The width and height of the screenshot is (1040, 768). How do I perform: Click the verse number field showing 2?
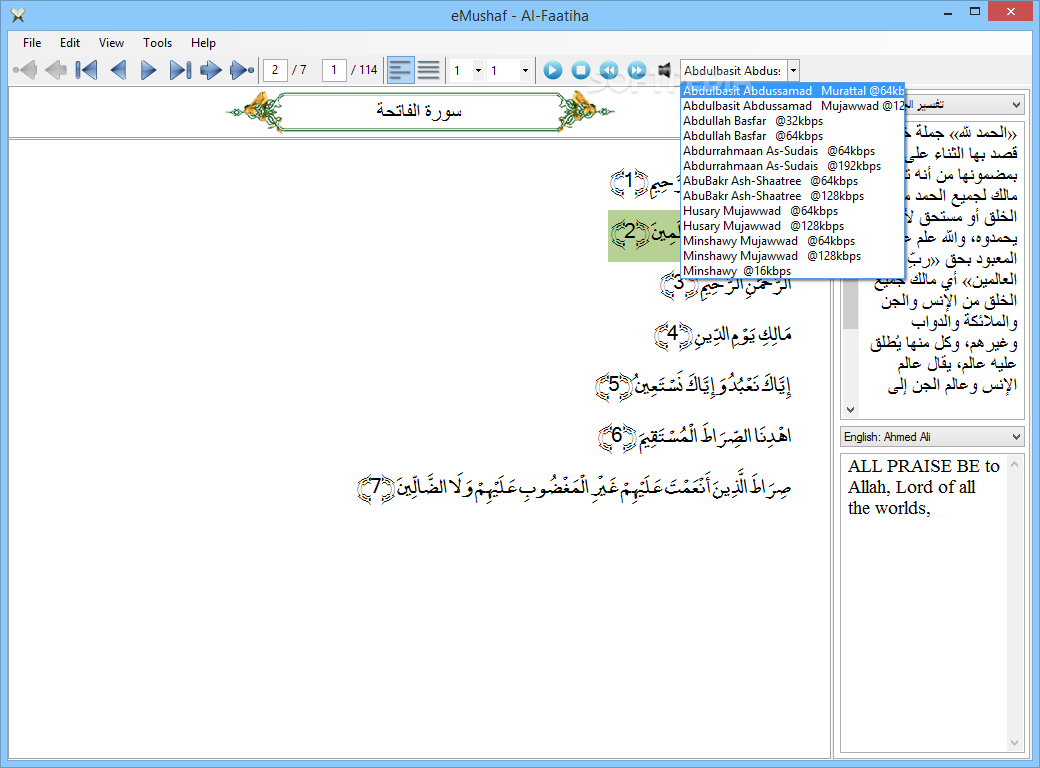tap(275, 70)
